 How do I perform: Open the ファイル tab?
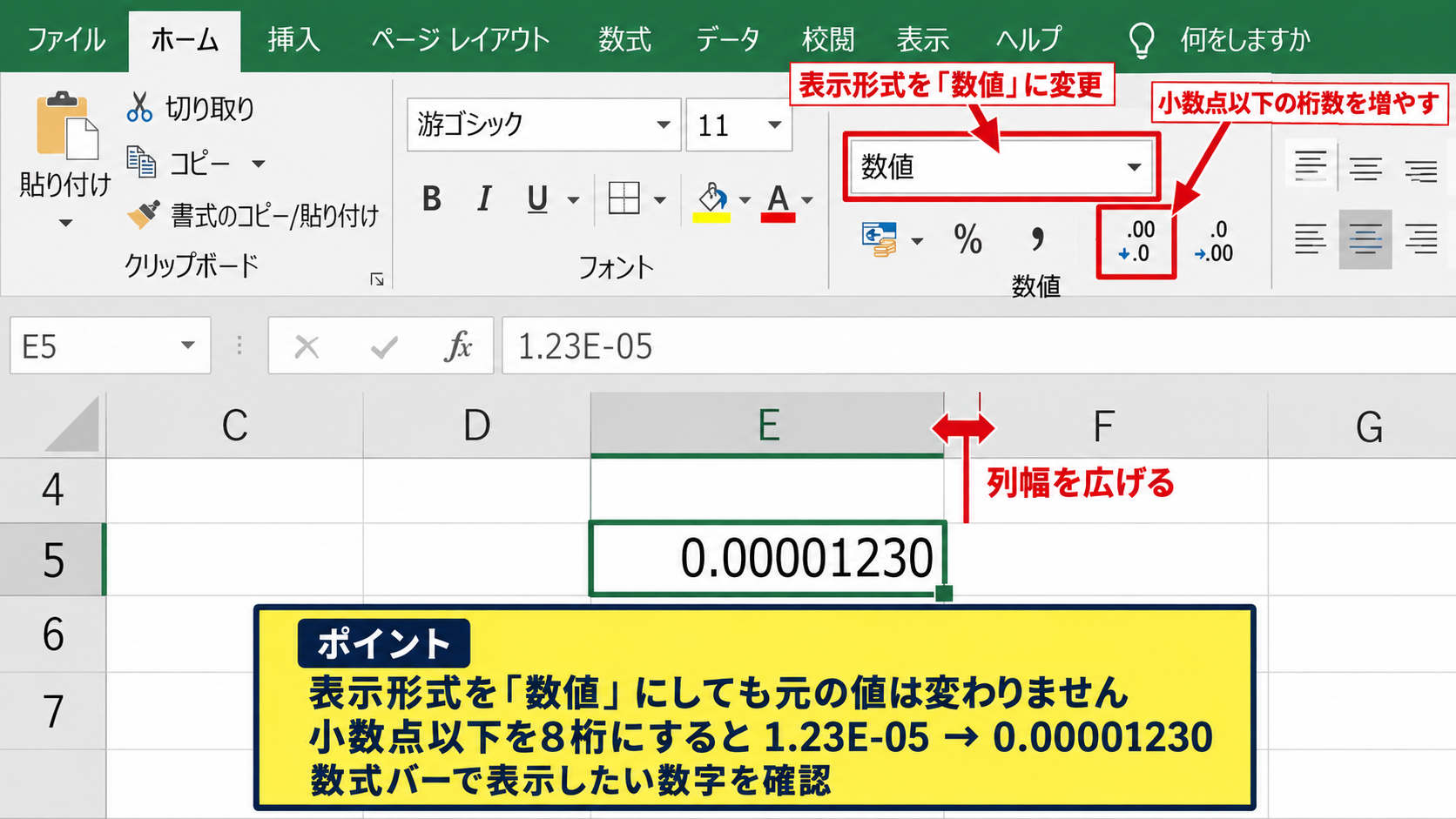click(x=65, y=39)
